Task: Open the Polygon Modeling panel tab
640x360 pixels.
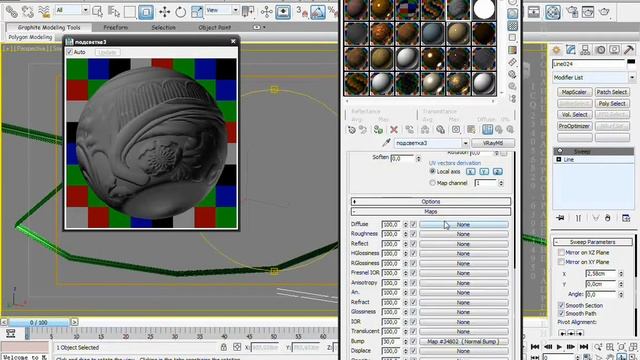Action: click(30, 37)
